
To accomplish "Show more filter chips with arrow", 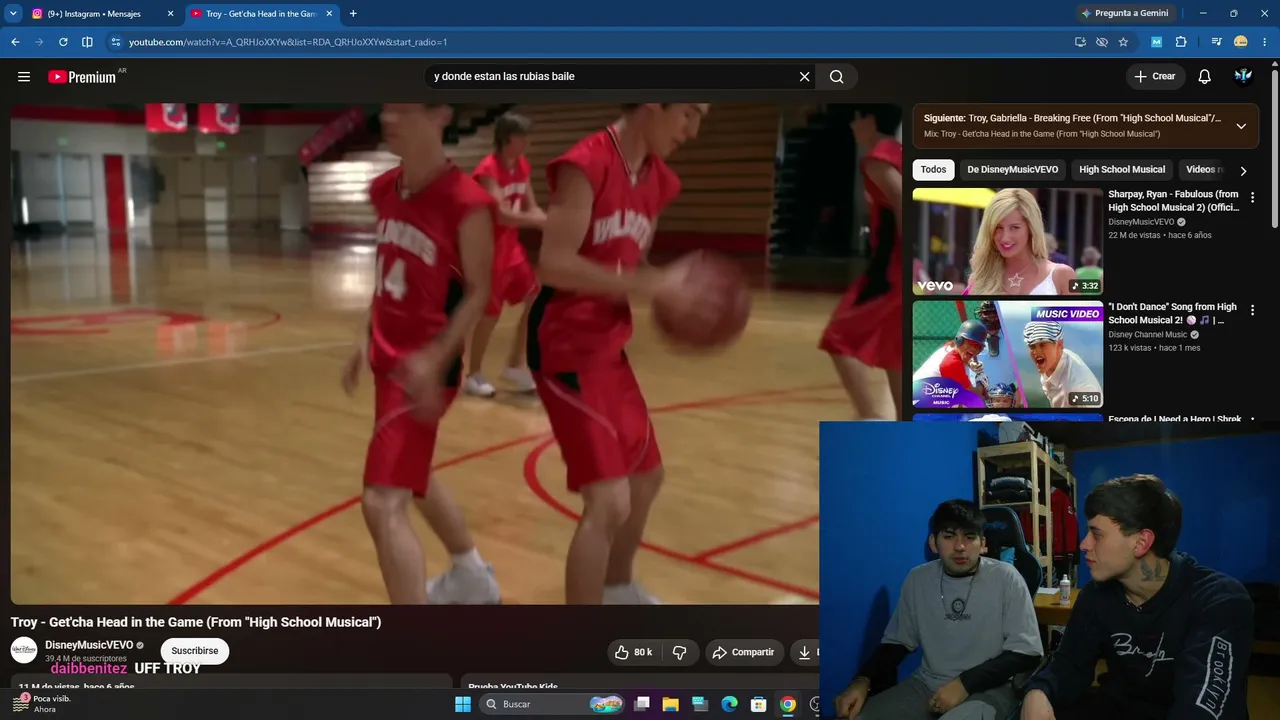I will click(x=1243, y=171).
